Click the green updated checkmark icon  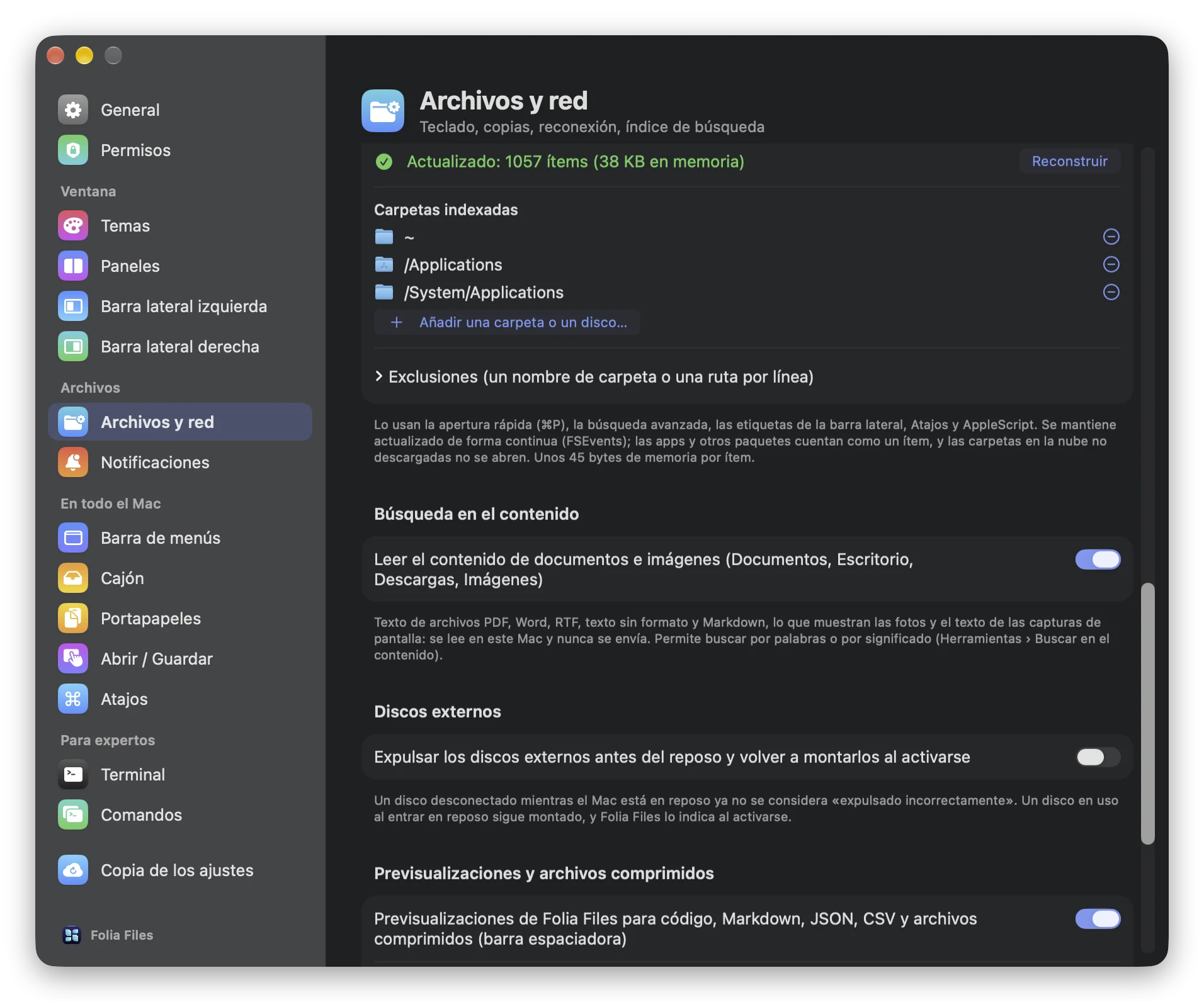(x=384, y=162)
